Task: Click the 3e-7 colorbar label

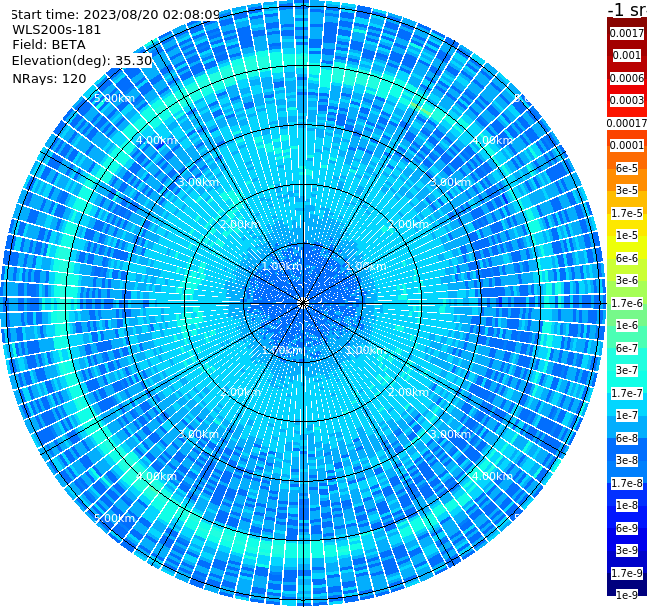Action: pos(627,370)
